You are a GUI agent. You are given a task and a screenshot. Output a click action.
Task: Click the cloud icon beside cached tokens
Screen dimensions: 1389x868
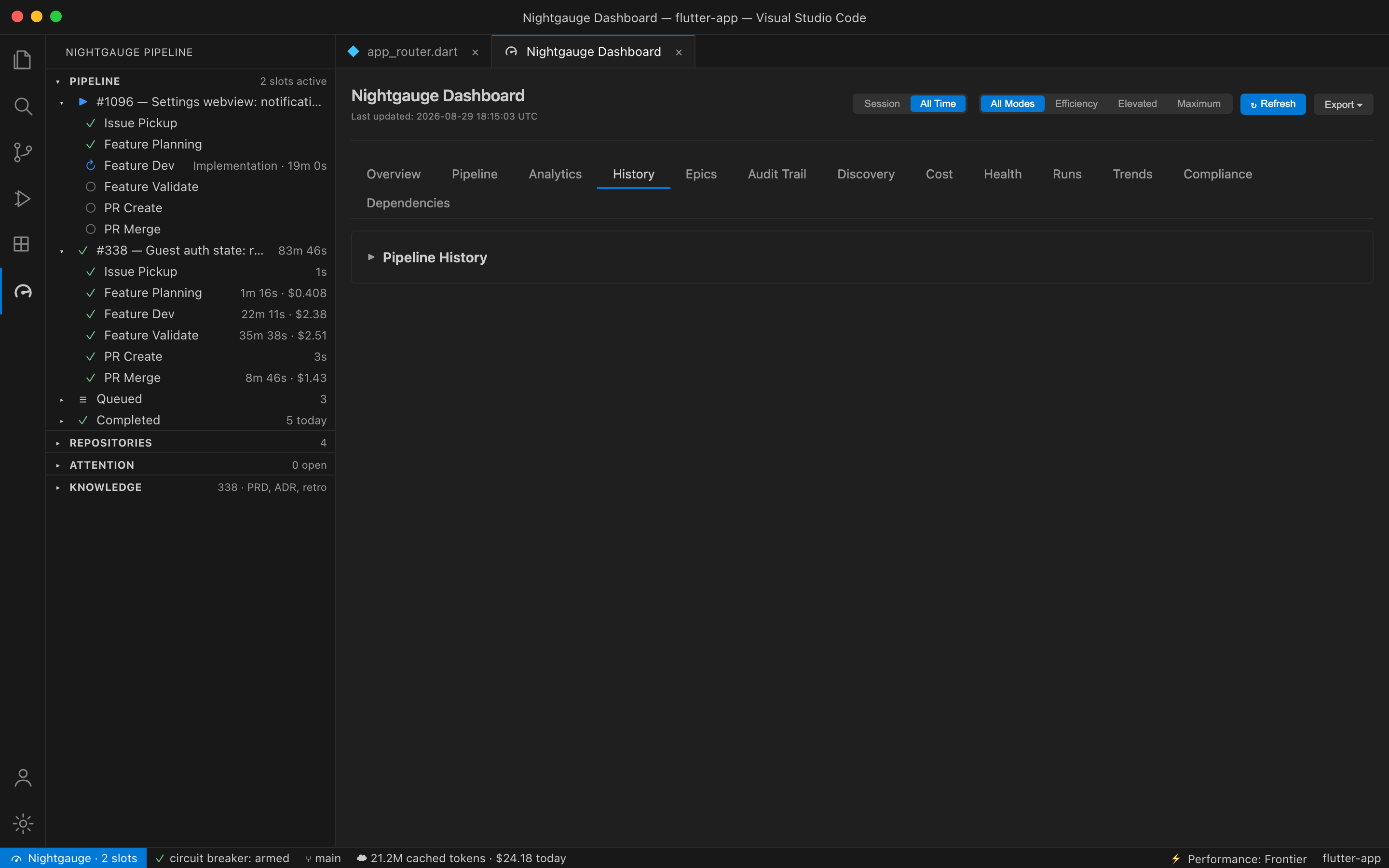(362, 858)
